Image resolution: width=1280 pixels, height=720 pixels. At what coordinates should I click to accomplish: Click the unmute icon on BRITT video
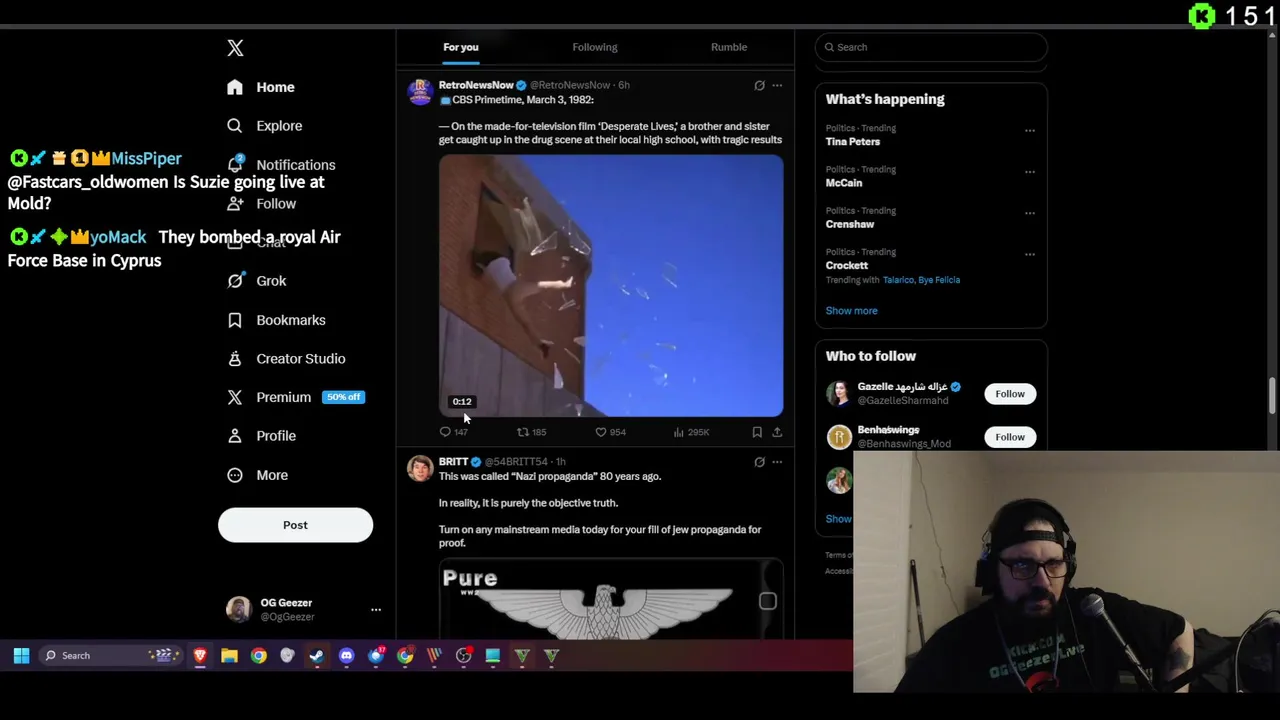tap(767, 601)
